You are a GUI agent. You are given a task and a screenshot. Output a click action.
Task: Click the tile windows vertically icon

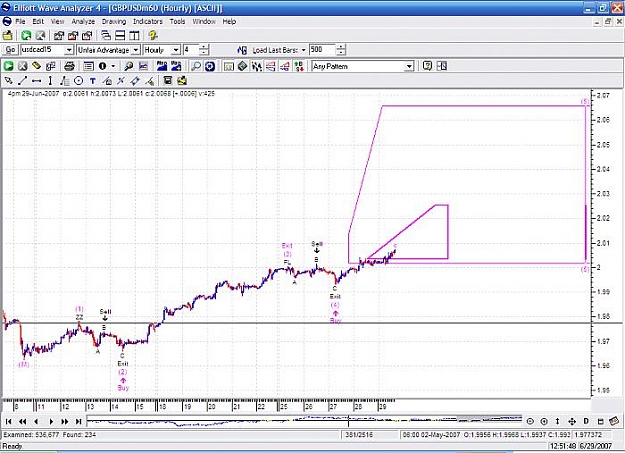[134, 35]
